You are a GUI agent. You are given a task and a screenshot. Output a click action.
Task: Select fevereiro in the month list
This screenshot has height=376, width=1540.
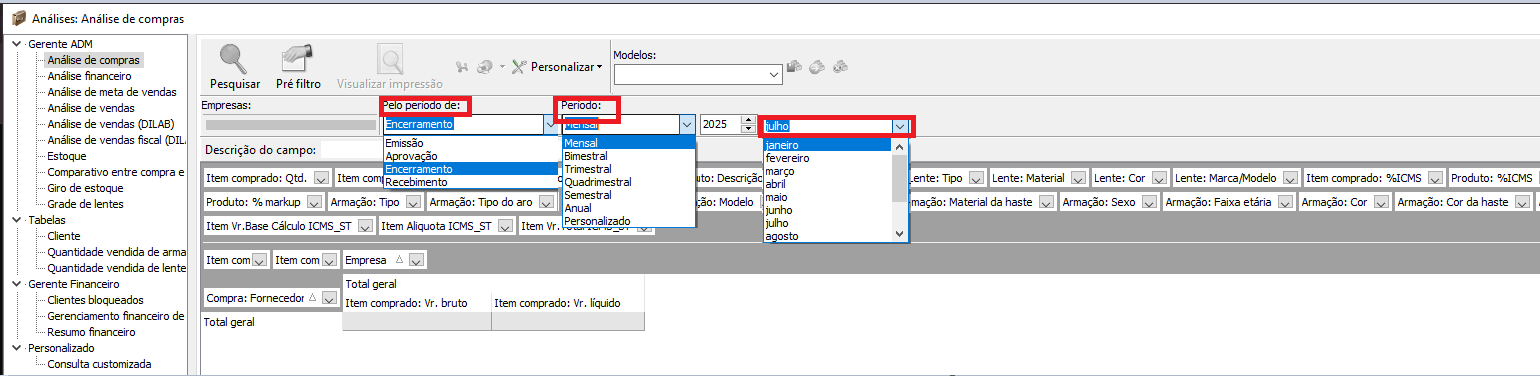(827, 158)
